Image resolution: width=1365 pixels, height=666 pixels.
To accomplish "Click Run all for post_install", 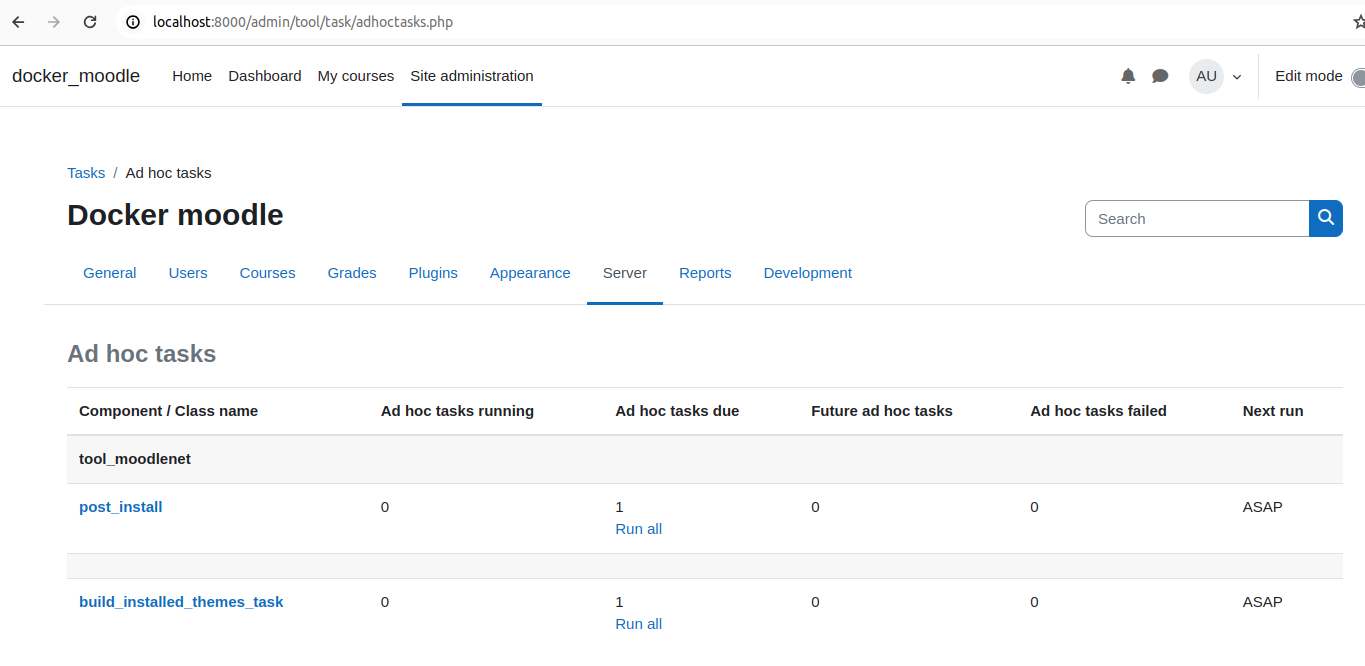I will pyautogui.click(x=639, y=529).
